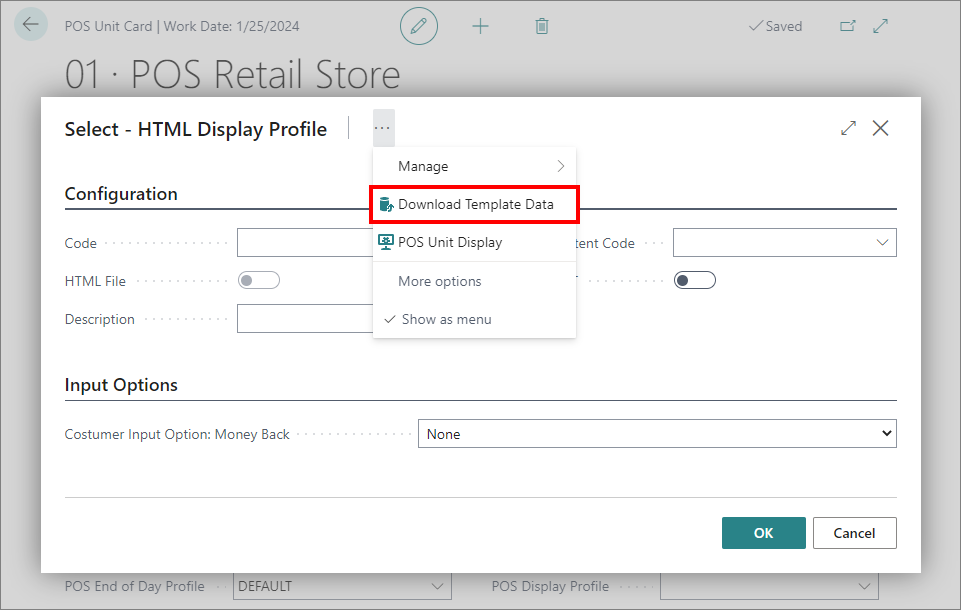Click the Description input field
Viewport: 961px width, 610px height.
[x=305, y=319]
